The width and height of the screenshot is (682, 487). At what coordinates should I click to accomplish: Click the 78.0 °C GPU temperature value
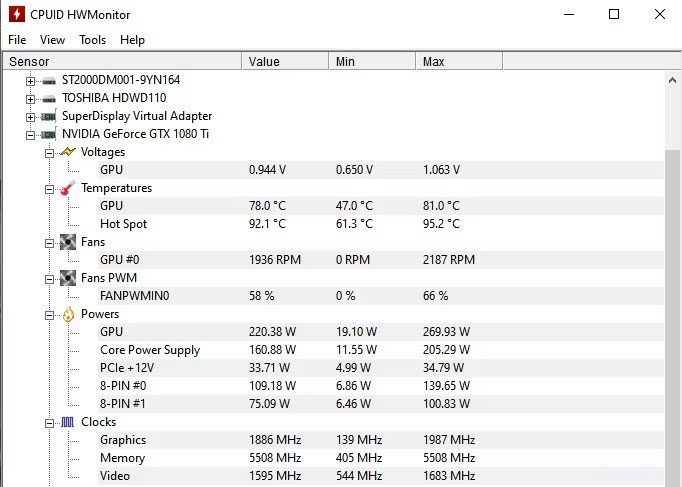tap(267, 206)
